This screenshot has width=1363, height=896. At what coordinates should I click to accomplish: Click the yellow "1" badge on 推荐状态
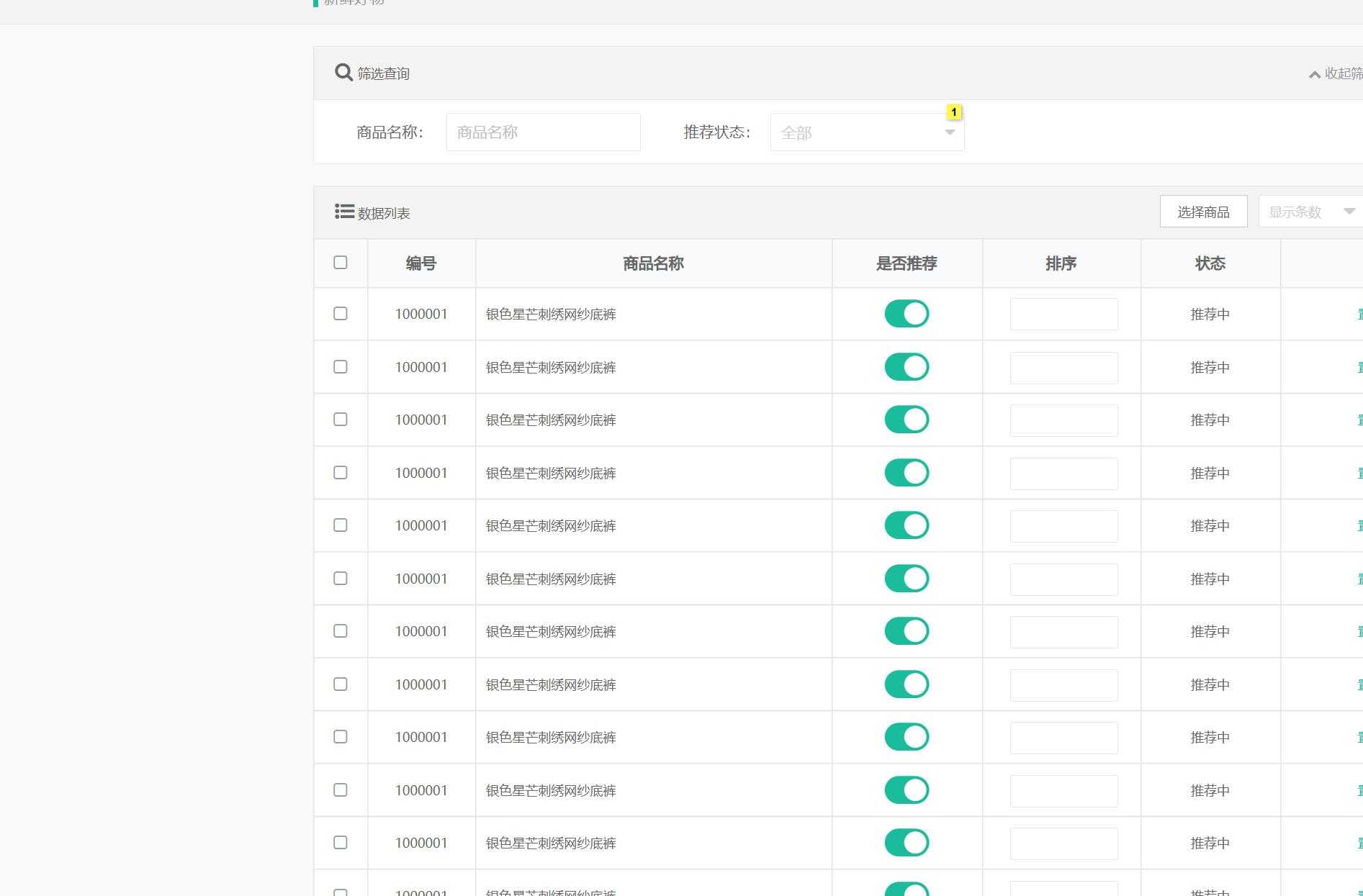coord(953,112)
